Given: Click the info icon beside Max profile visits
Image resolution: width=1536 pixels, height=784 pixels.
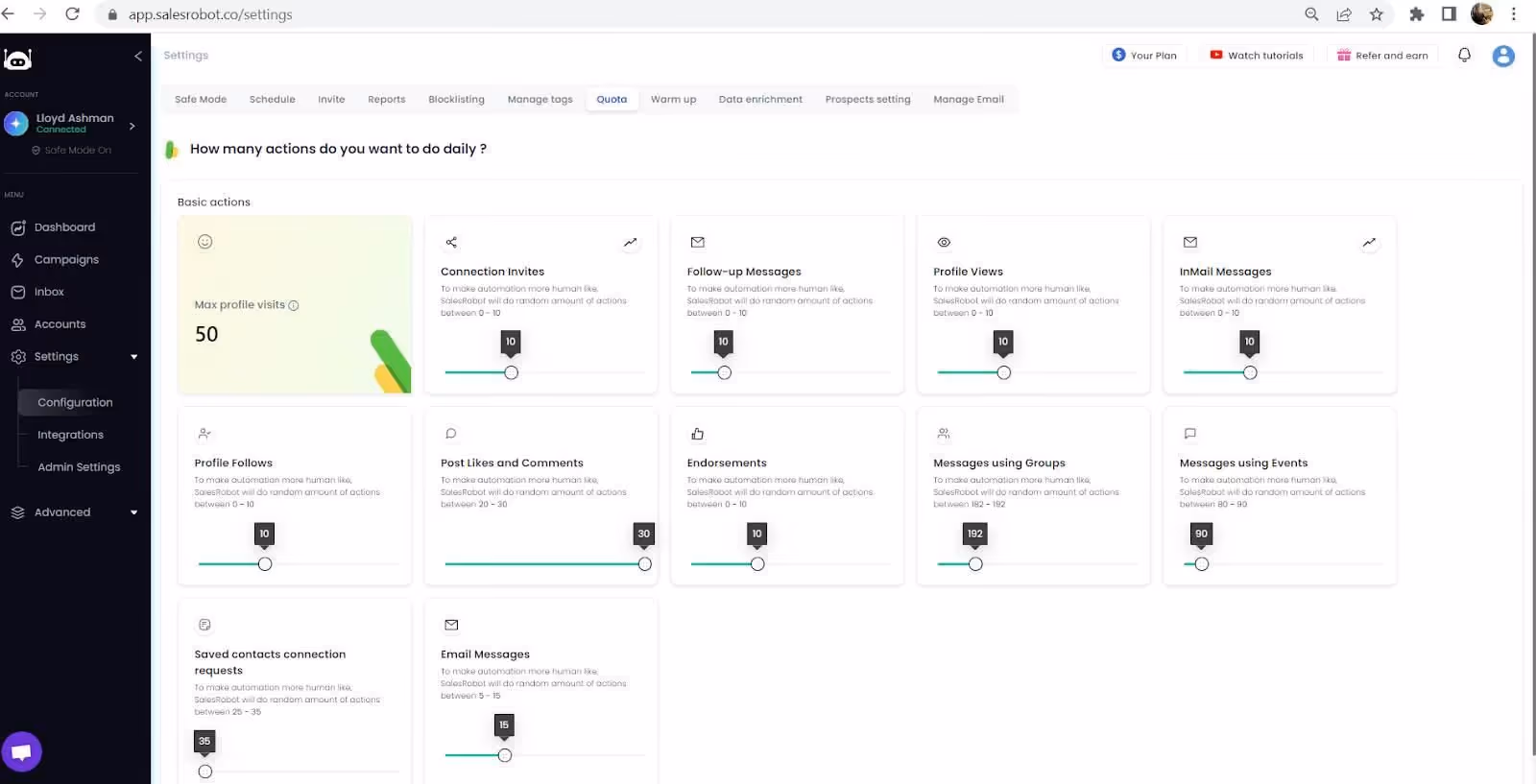Looking at the screenshot, I should 294,305.
